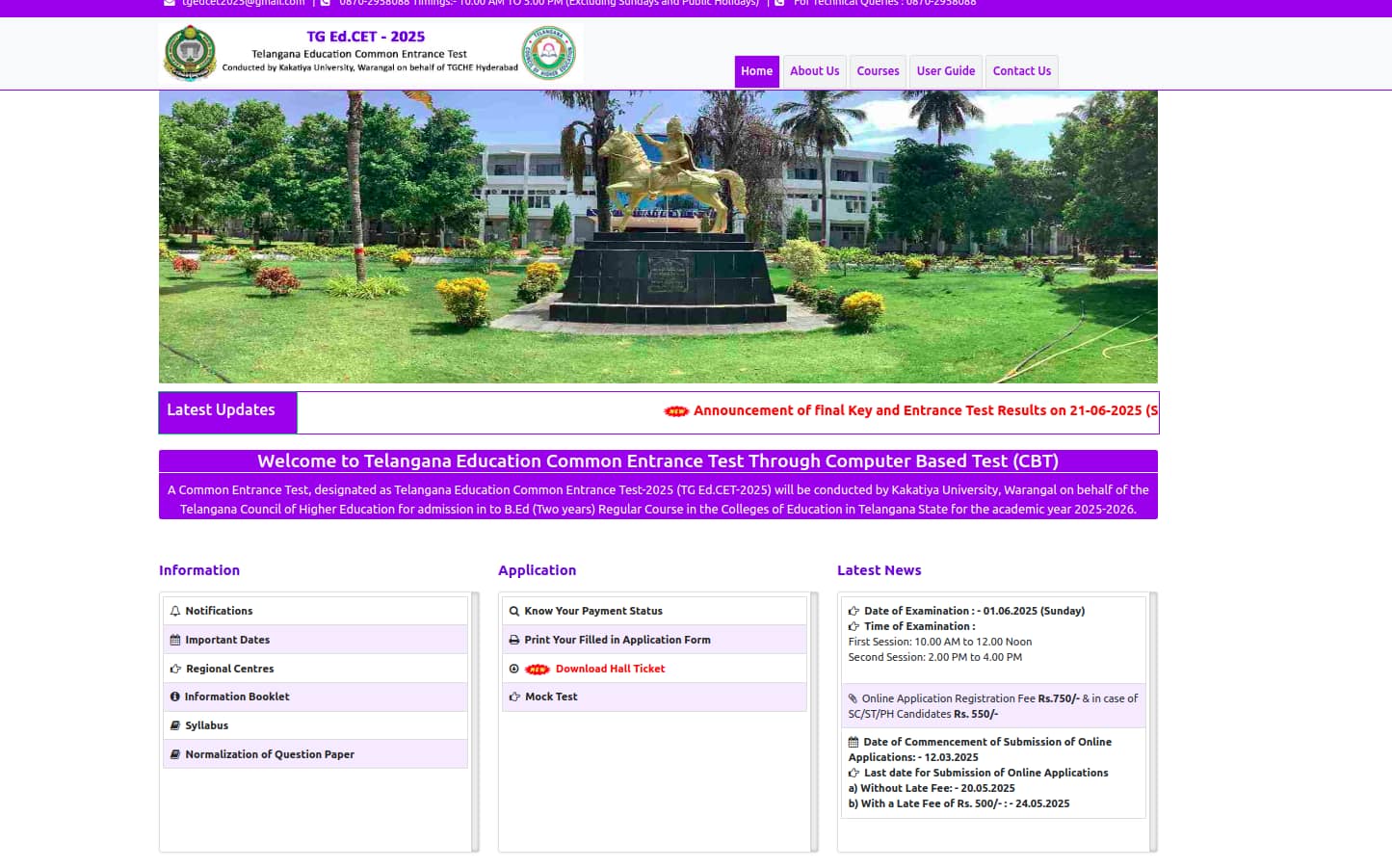
Task: Open the final key results announcement
Action: [926, 410]
